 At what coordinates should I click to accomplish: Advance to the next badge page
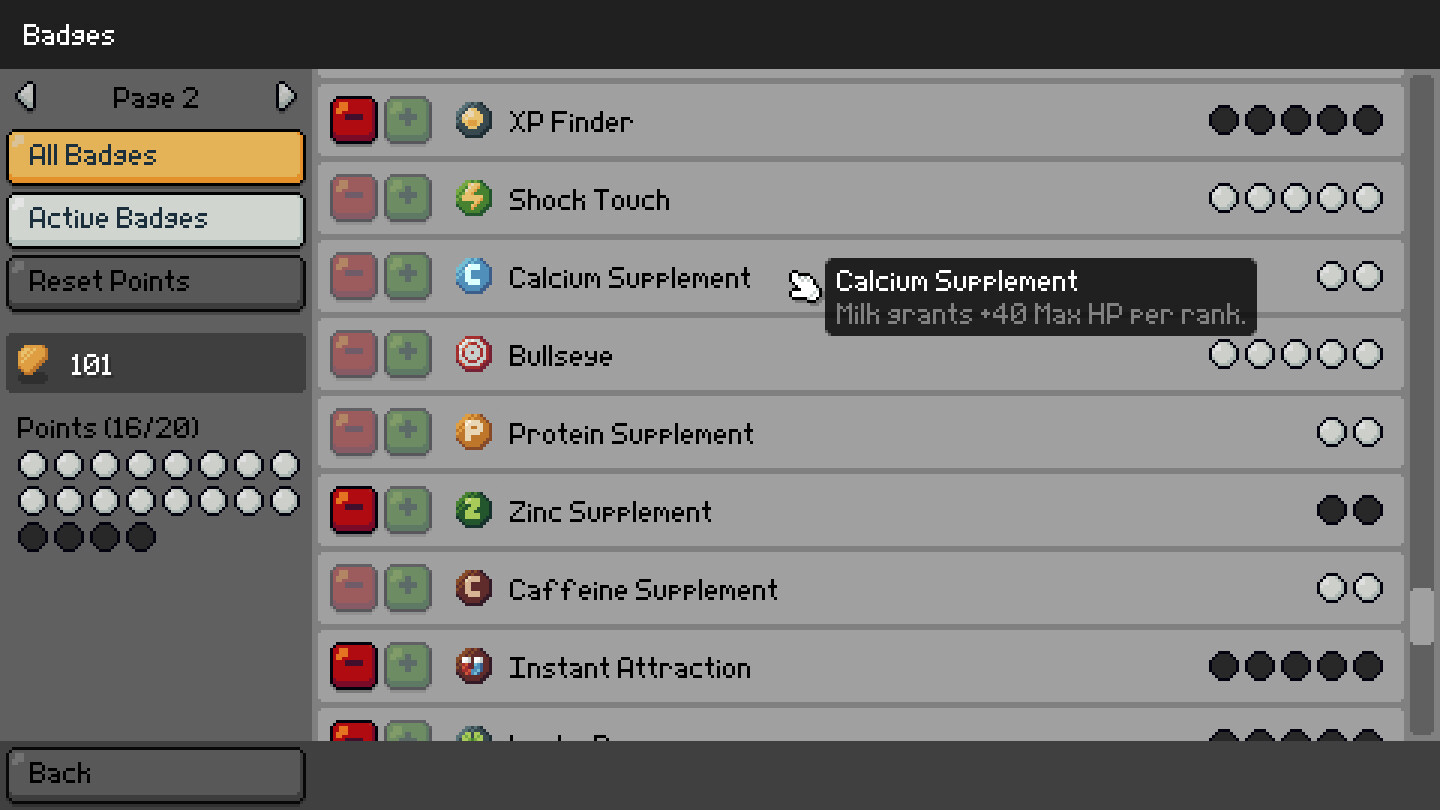[x=285, y=97]
